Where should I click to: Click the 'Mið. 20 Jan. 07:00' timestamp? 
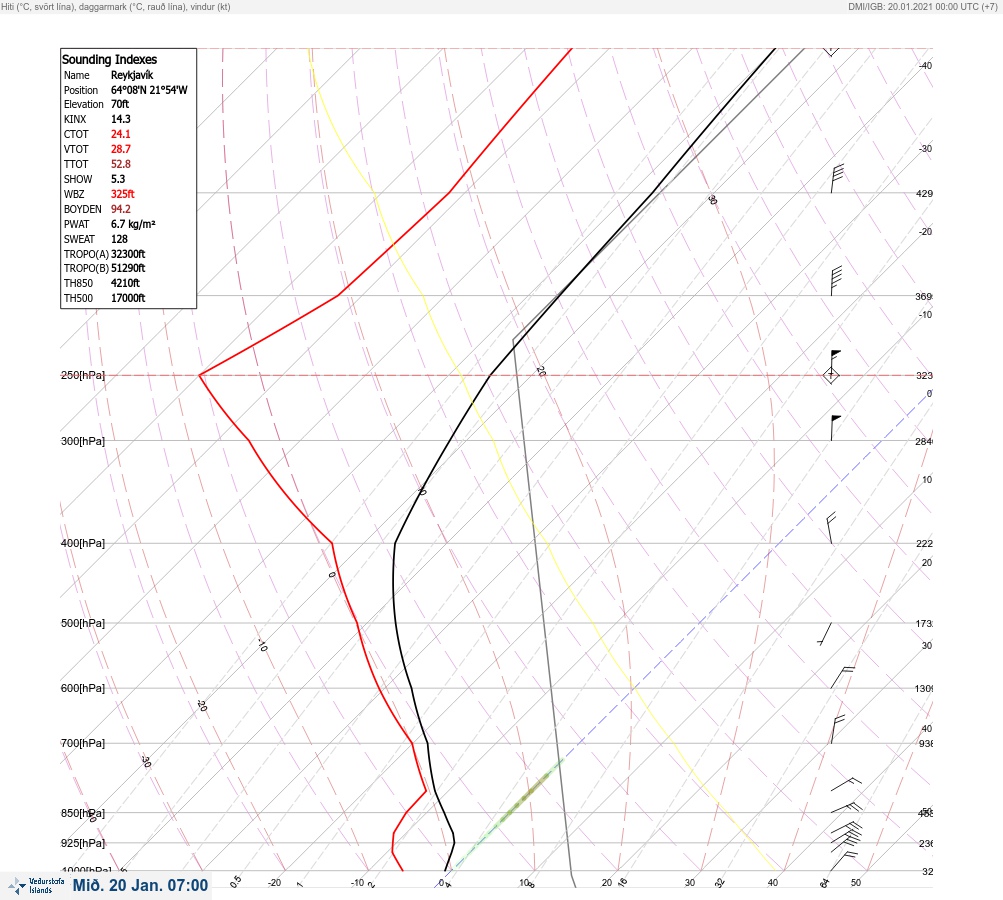coord(140,885)
